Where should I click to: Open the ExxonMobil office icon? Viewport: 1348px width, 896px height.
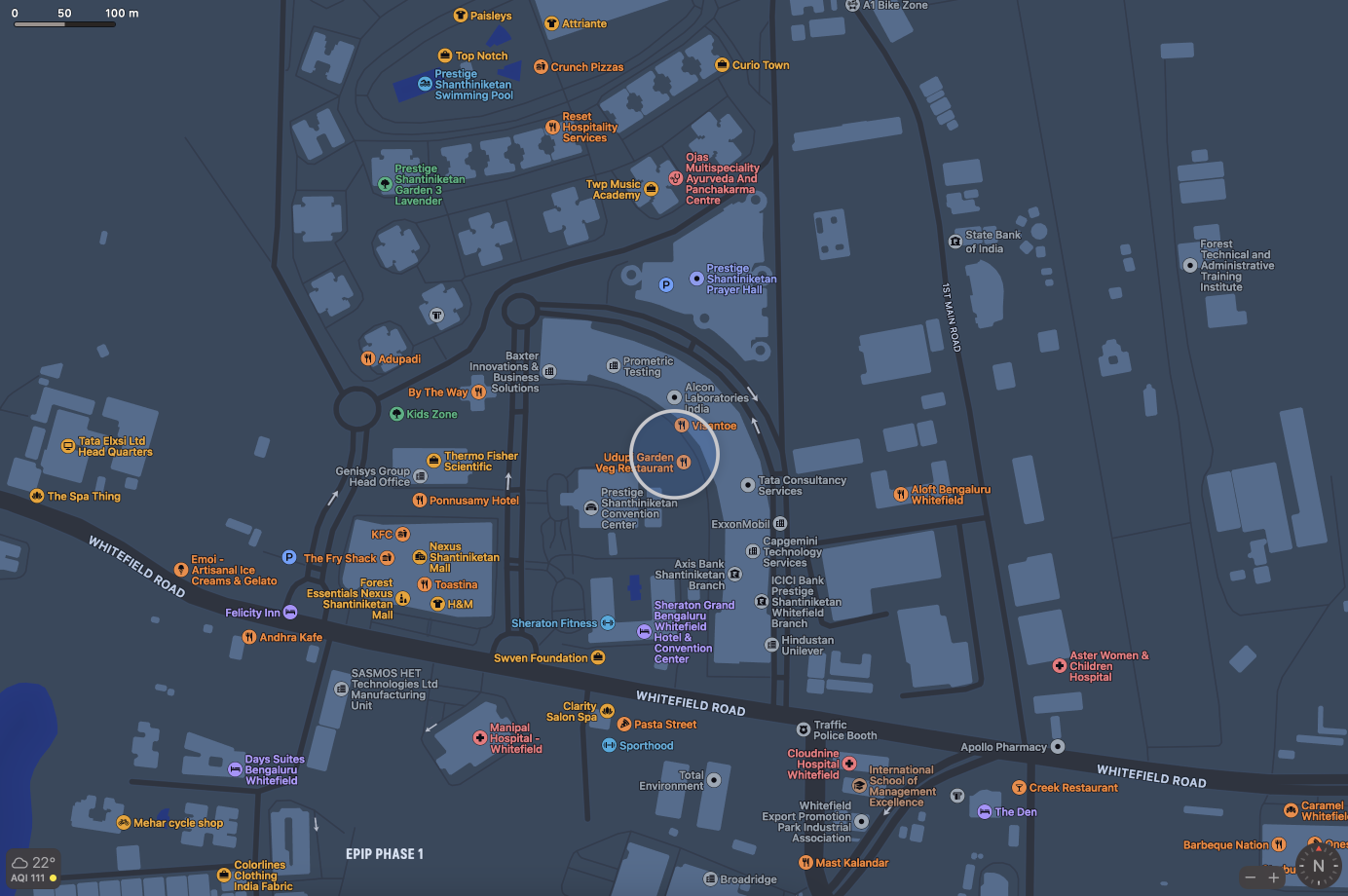(780, 524)
